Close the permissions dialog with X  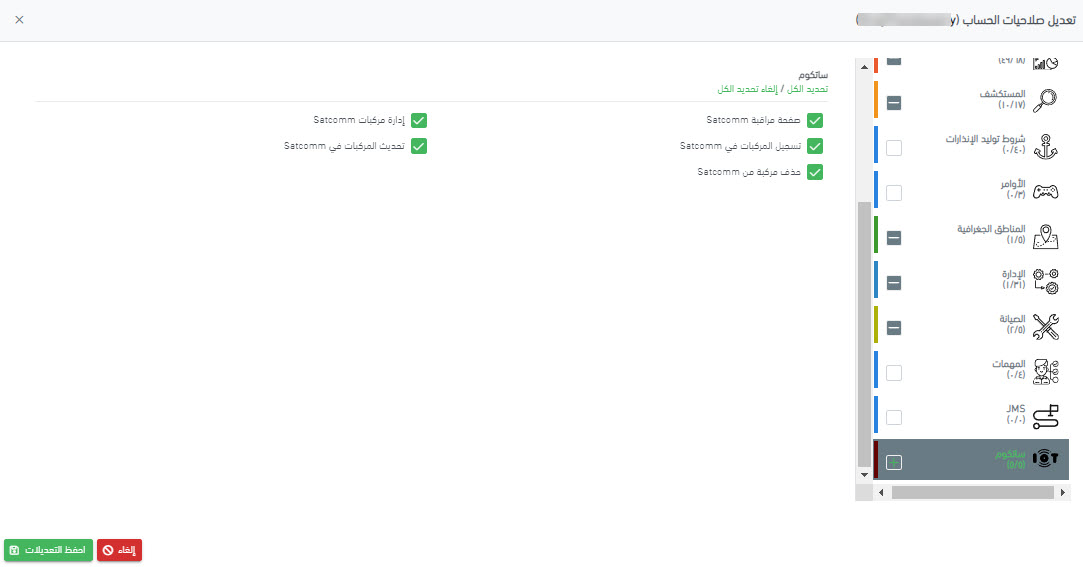(x=19, y=20)
